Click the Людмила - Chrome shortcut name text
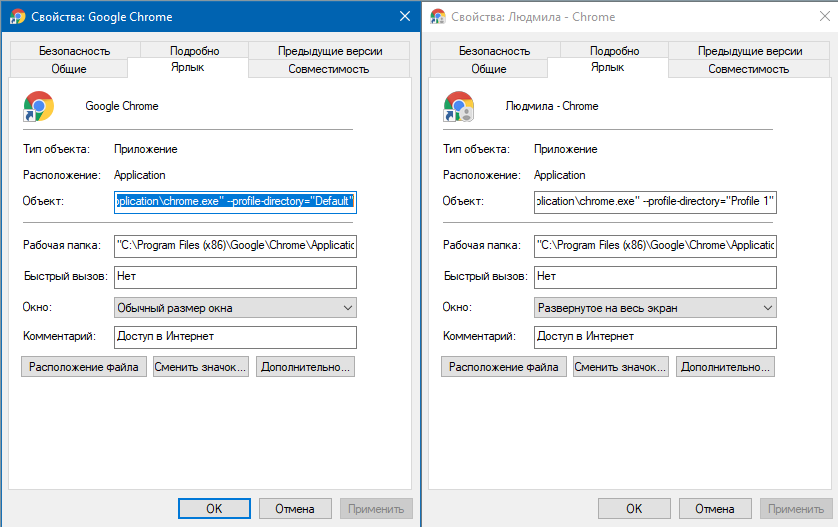 pyautogui.click(x=552, y=106)
